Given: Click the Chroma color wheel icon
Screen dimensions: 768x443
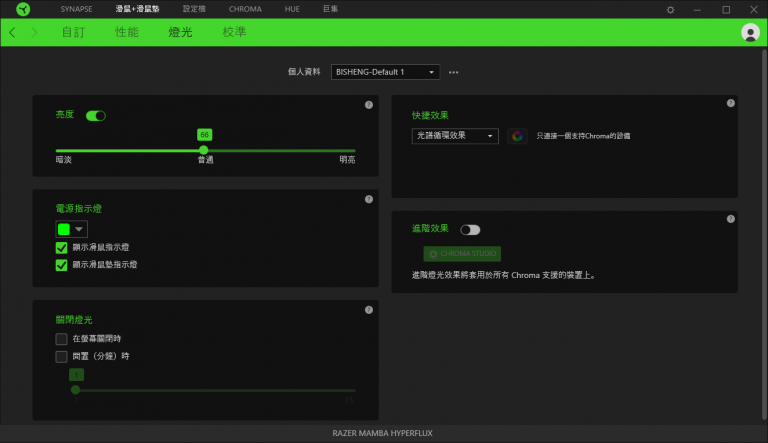Looking at the screenshot, I should pos(517,136).
